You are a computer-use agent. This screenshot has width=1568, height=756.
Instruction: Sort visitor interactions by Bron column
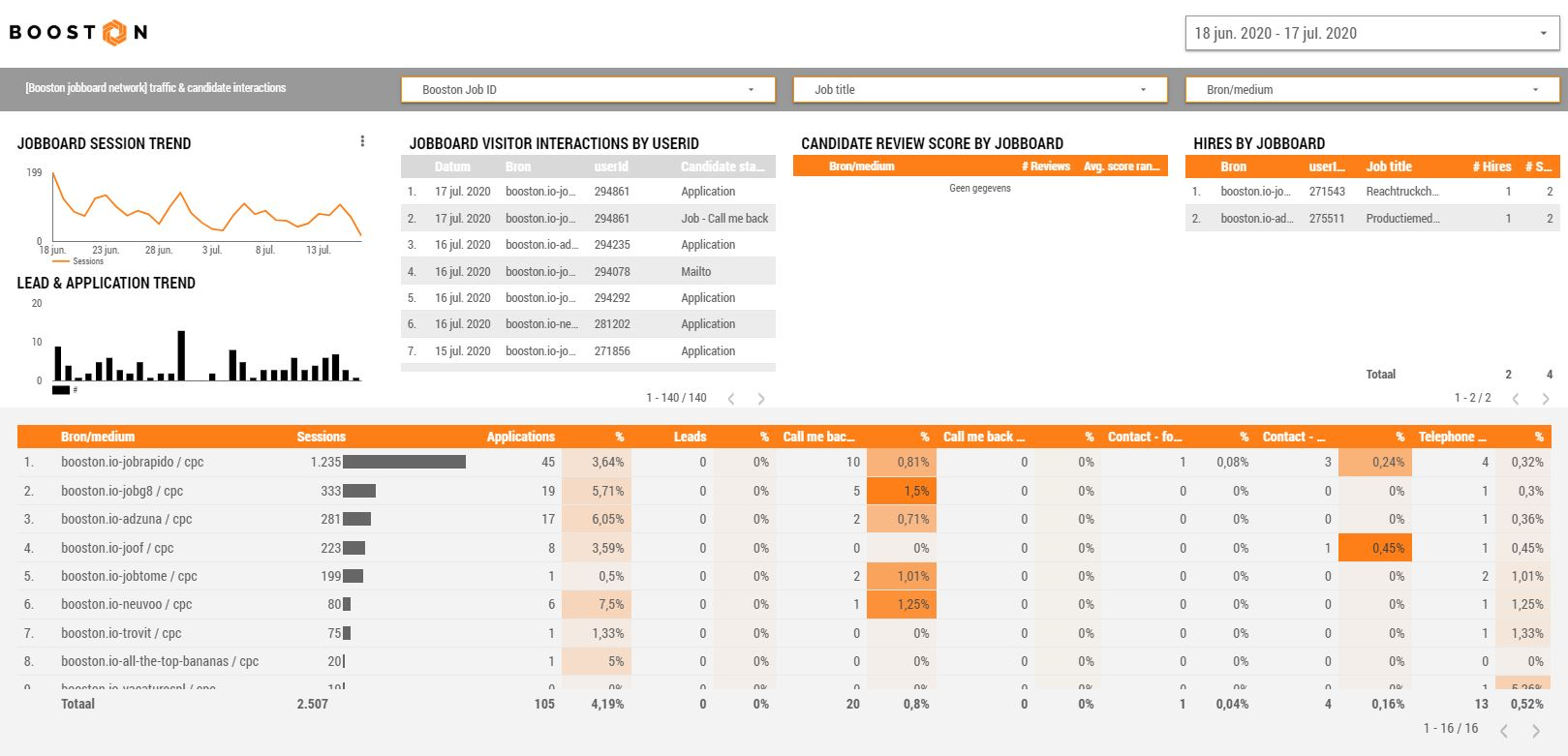(x=518, y=166)
